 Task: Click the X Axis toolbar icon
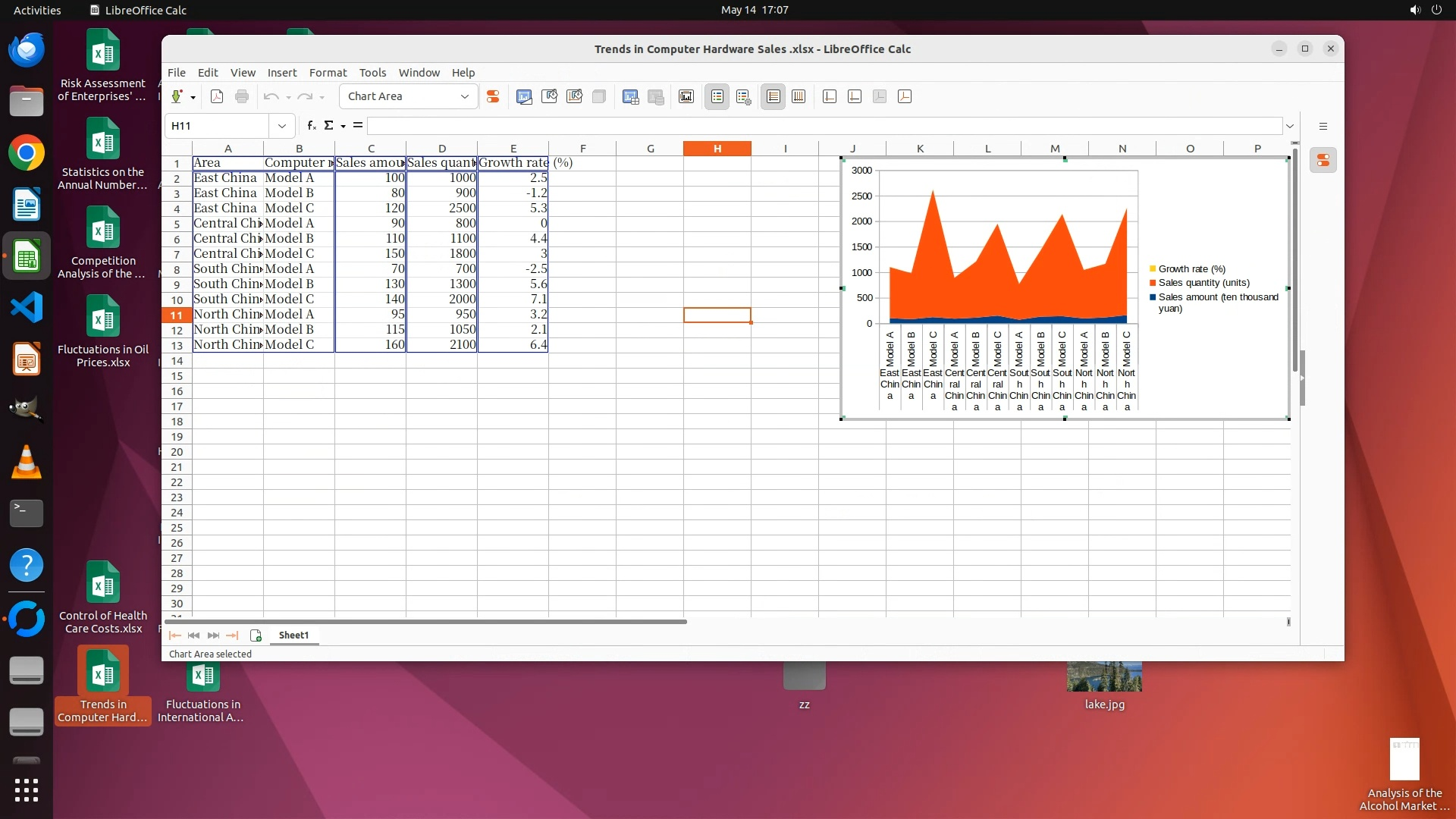830,96
